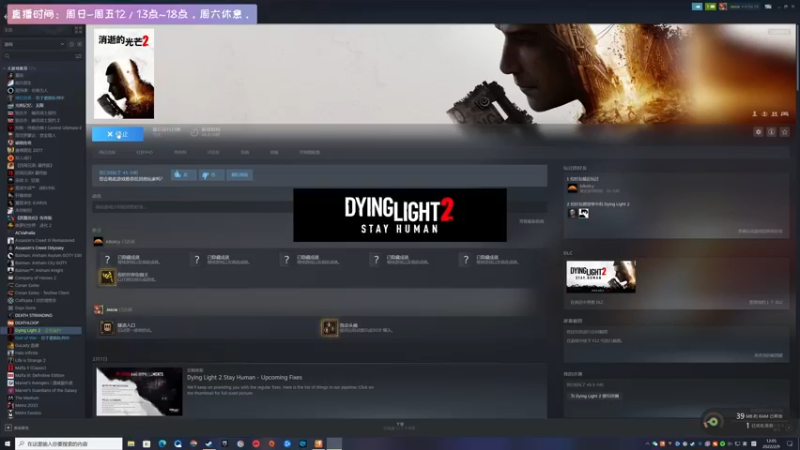Select Mafia III: Definitive Edition entry
The image size is (800, 450).
(x=40, y=376)
